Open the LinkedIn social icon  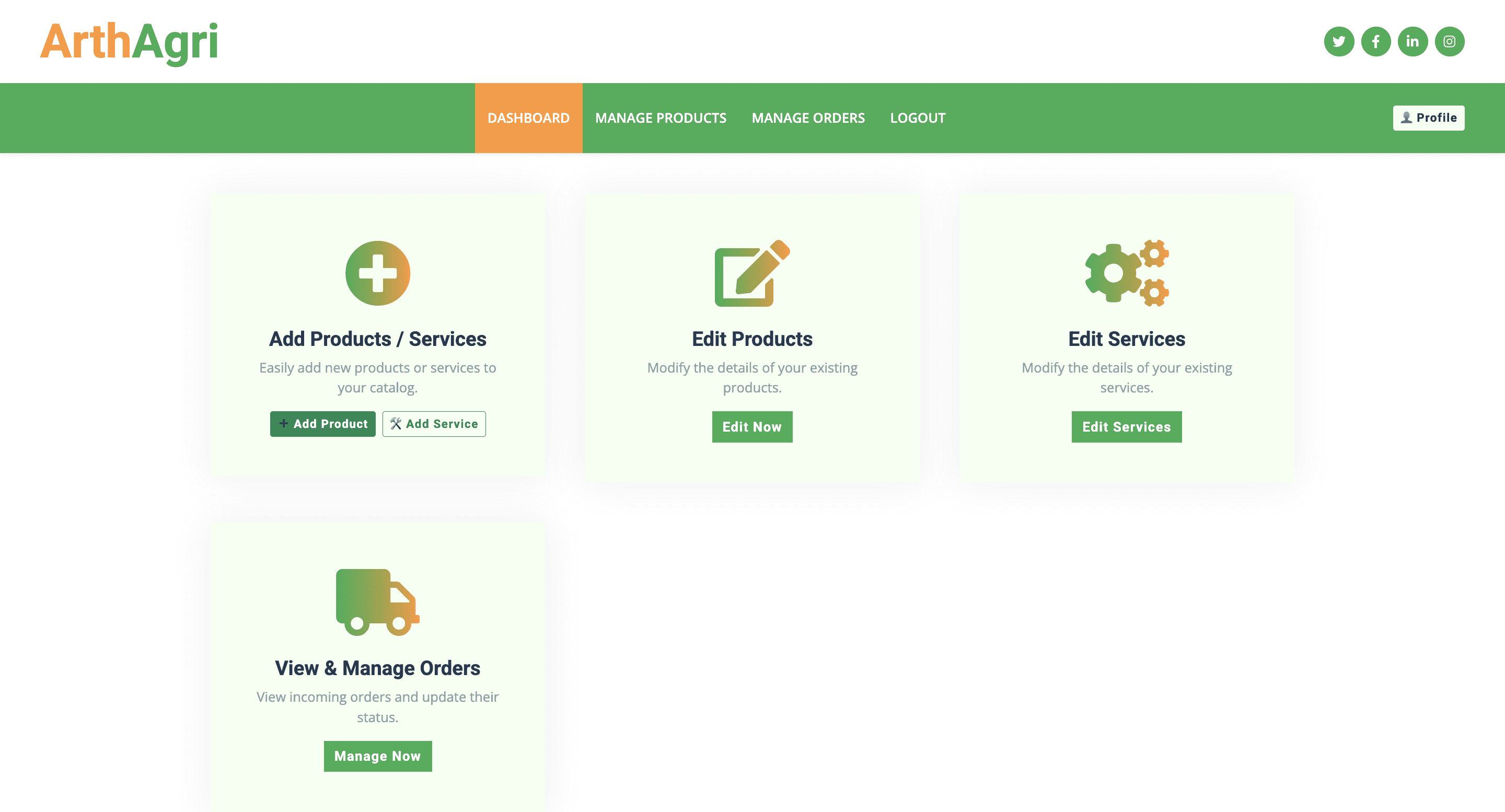click(1412, 41)
